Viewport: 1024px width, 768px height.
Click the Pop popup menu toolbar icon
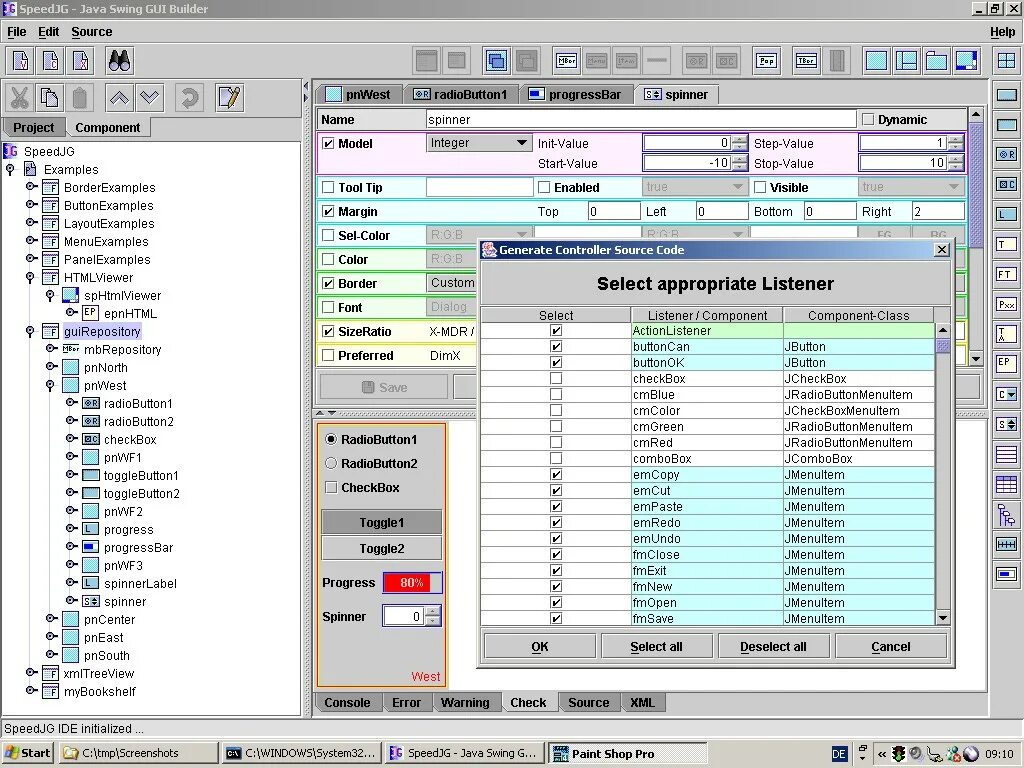click(x=767, y=61)
